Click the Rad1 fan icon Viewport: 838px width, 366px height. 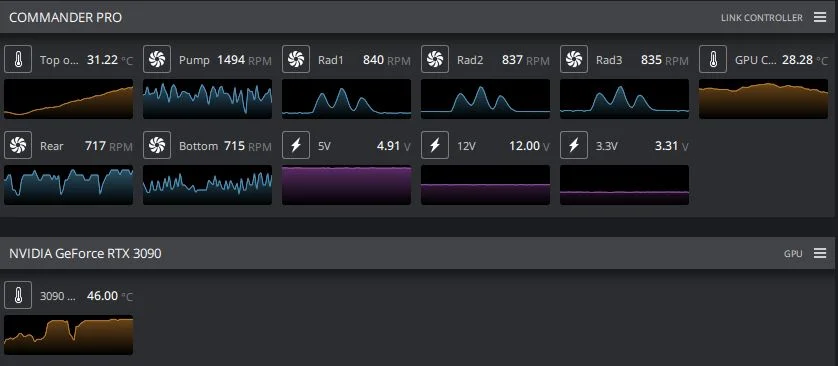(x=296, y=59)
